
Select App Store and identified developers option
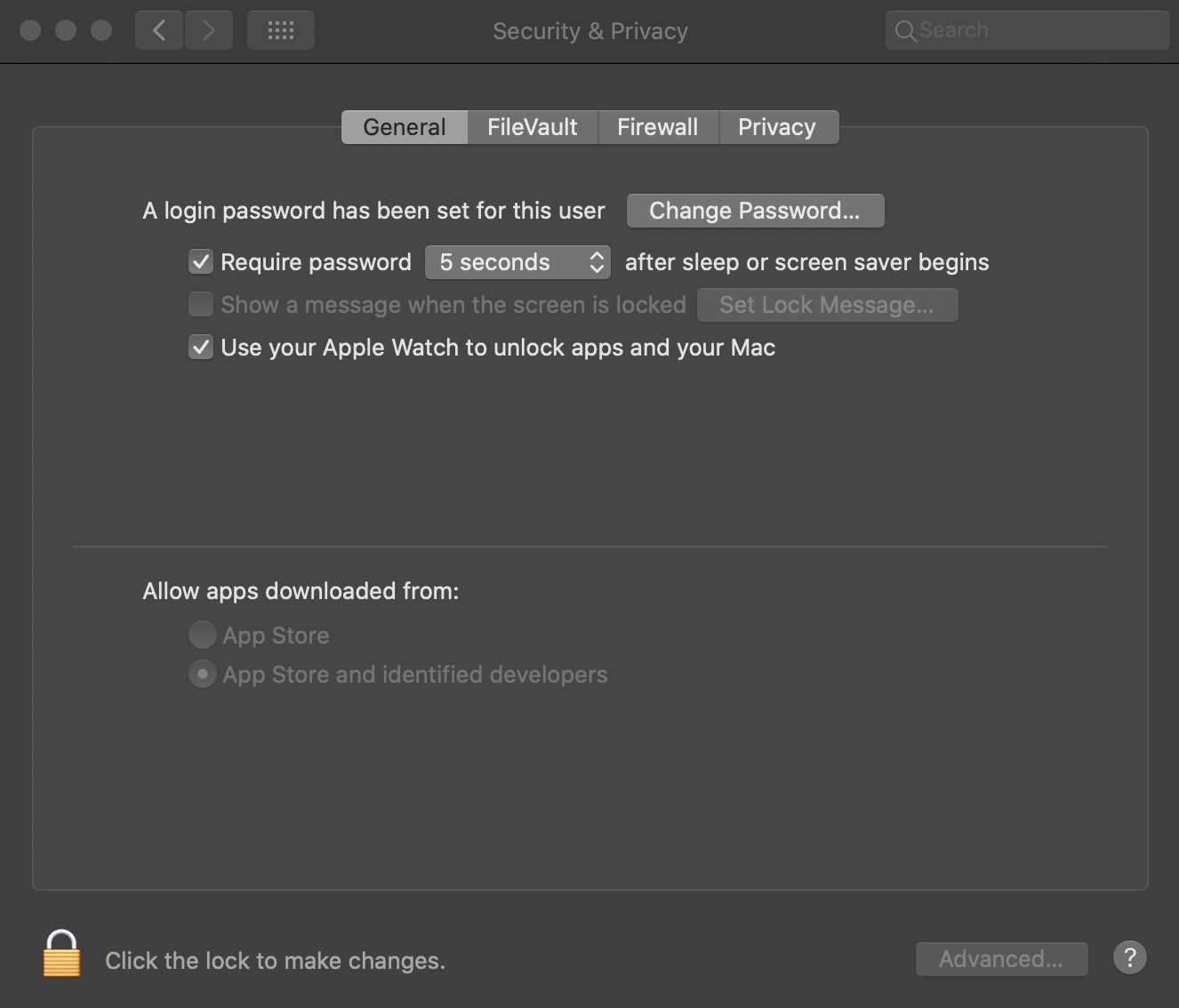click(203, 675)
